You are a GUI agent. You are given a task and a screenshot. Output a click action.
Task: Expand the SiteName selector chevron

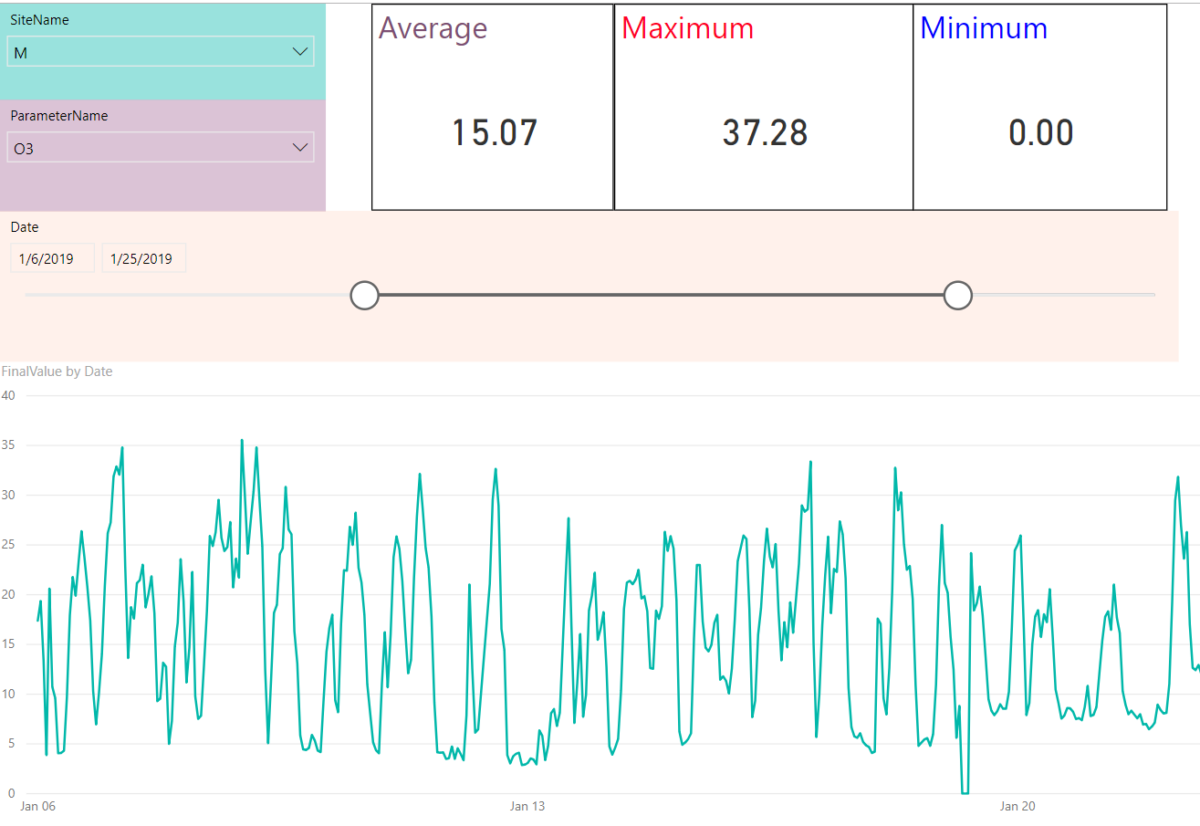(x=299, y=51)
